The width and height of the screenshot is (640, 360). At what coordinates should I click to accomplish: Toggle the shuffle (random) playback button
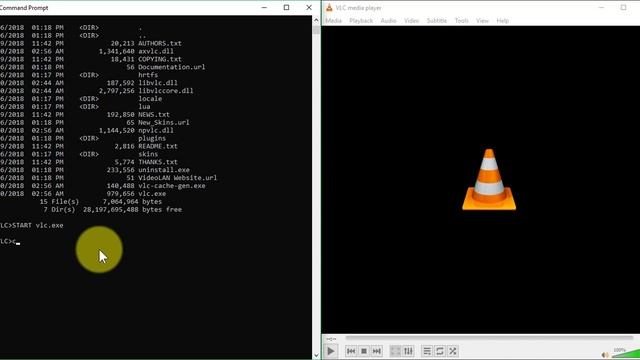(453, 351)
